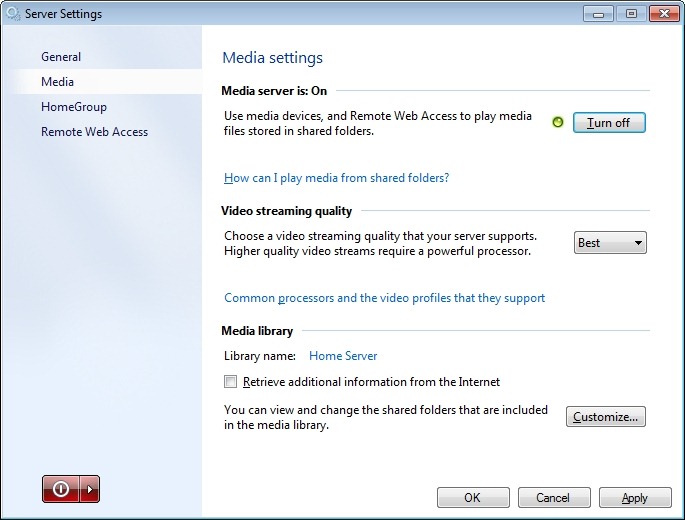Click the Server Settings title bar icon
This screenshot has height=520, width=685.
point(13,14)
